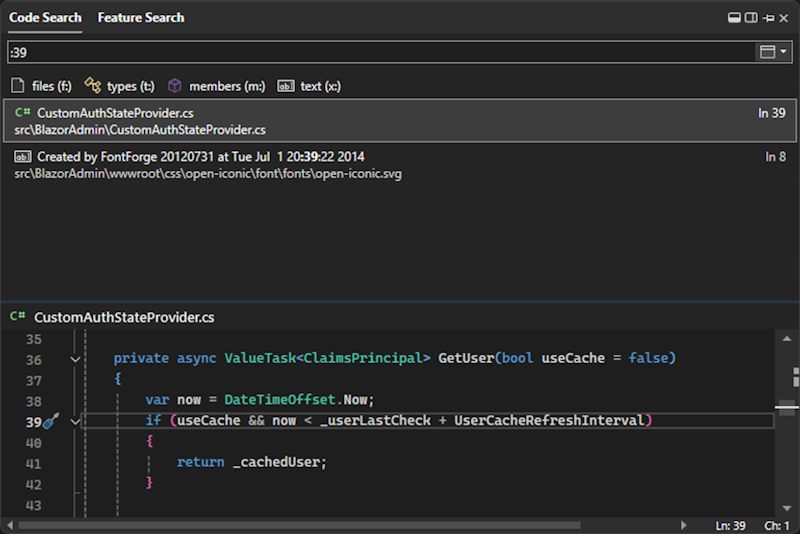Open the search box dropdown arrow
Image resolution: width=800 pixels, height=534 pixels.
pos(784,52)
